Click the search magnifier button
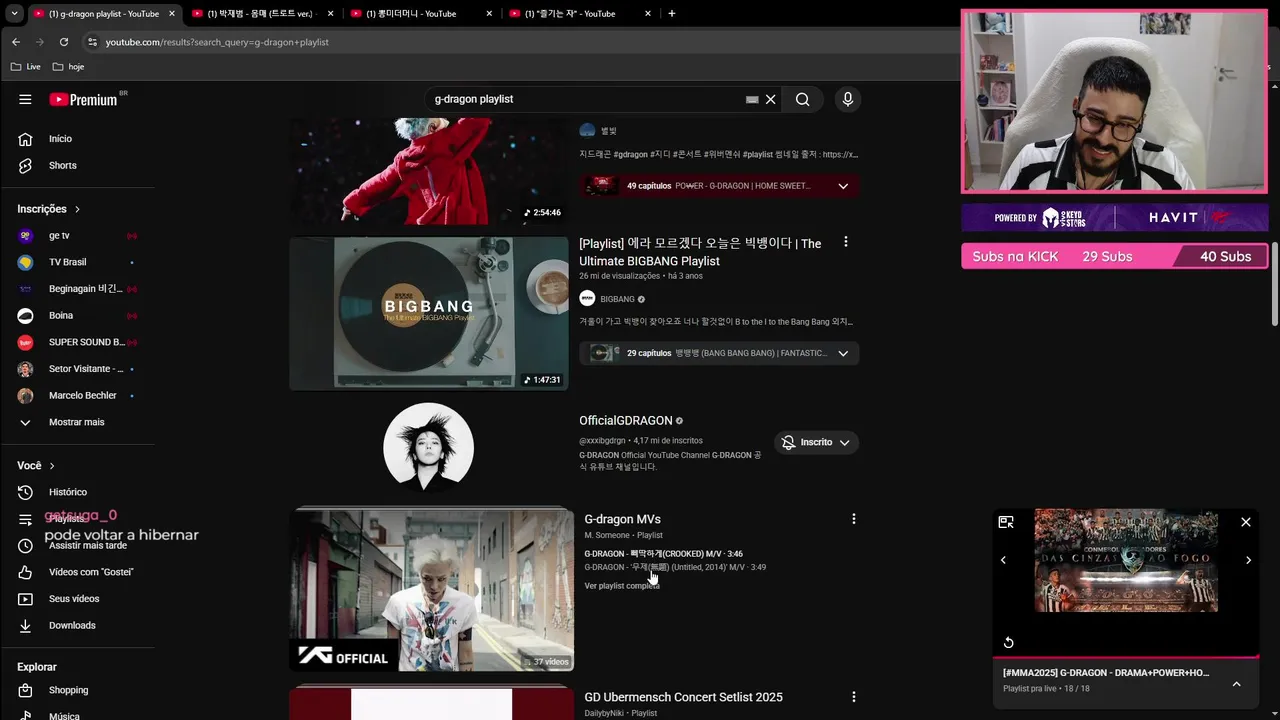1280x720 pixels. click(x=802, y=99)
